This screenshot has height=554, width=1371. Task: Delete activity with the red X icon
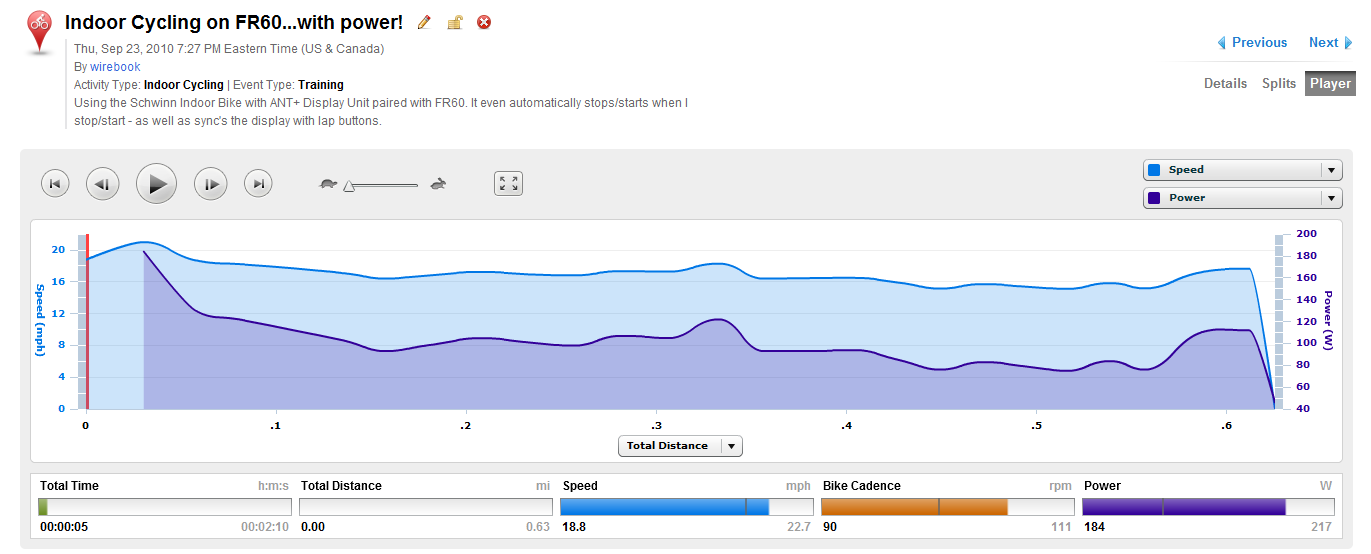click(484, 22)
